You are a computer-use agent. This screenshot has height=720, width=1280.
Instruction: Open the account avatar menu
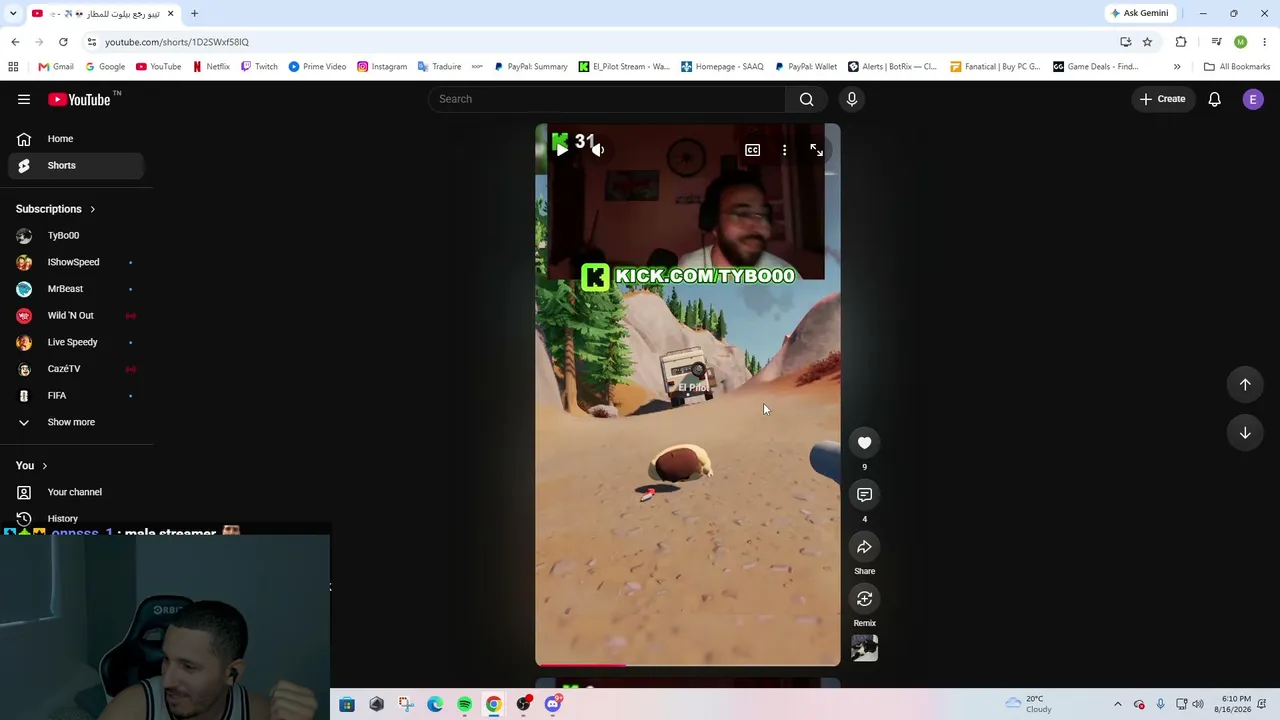click(1253, 99)
